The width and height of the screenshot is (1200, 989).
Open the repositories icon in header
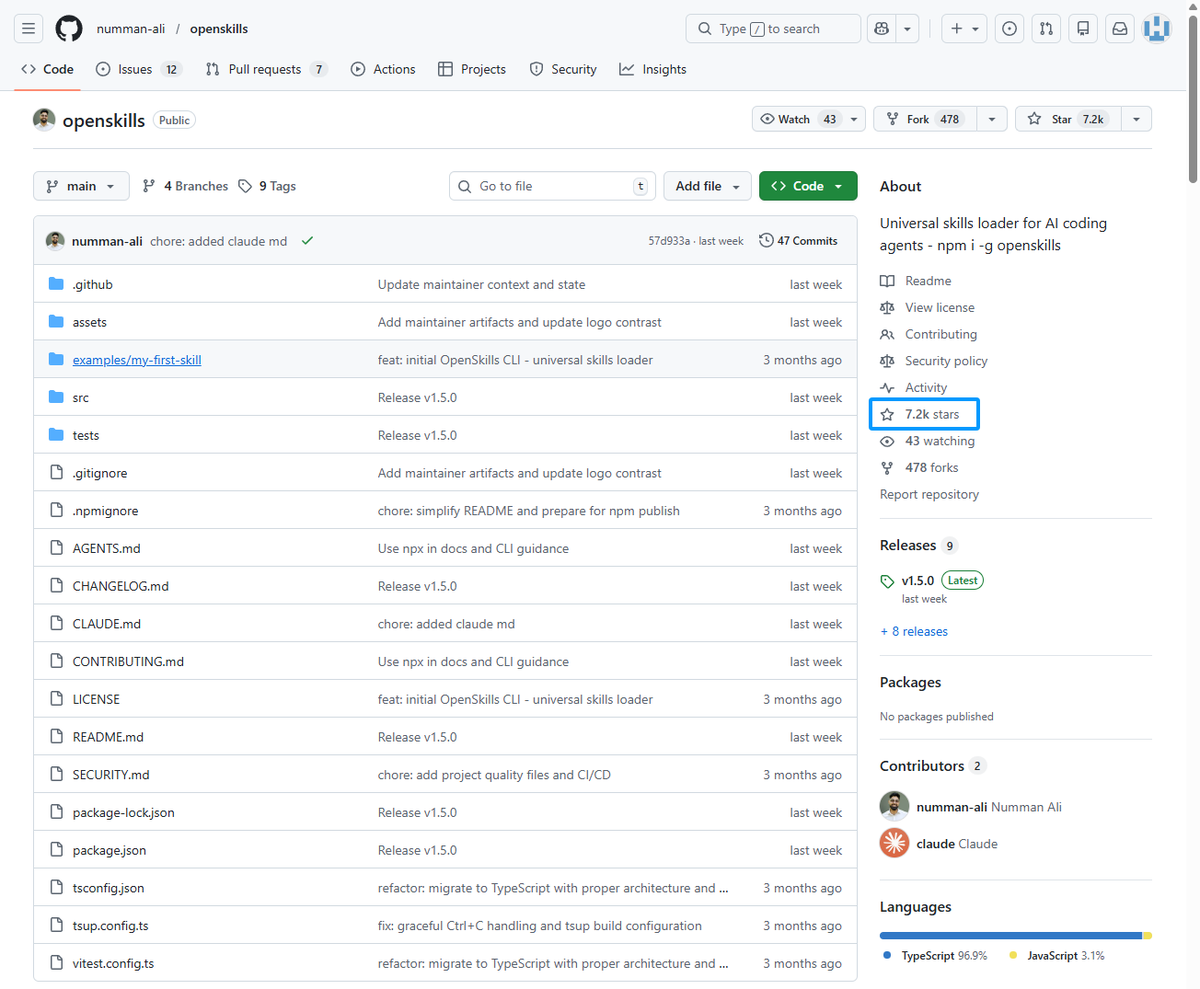[1082, 29]
